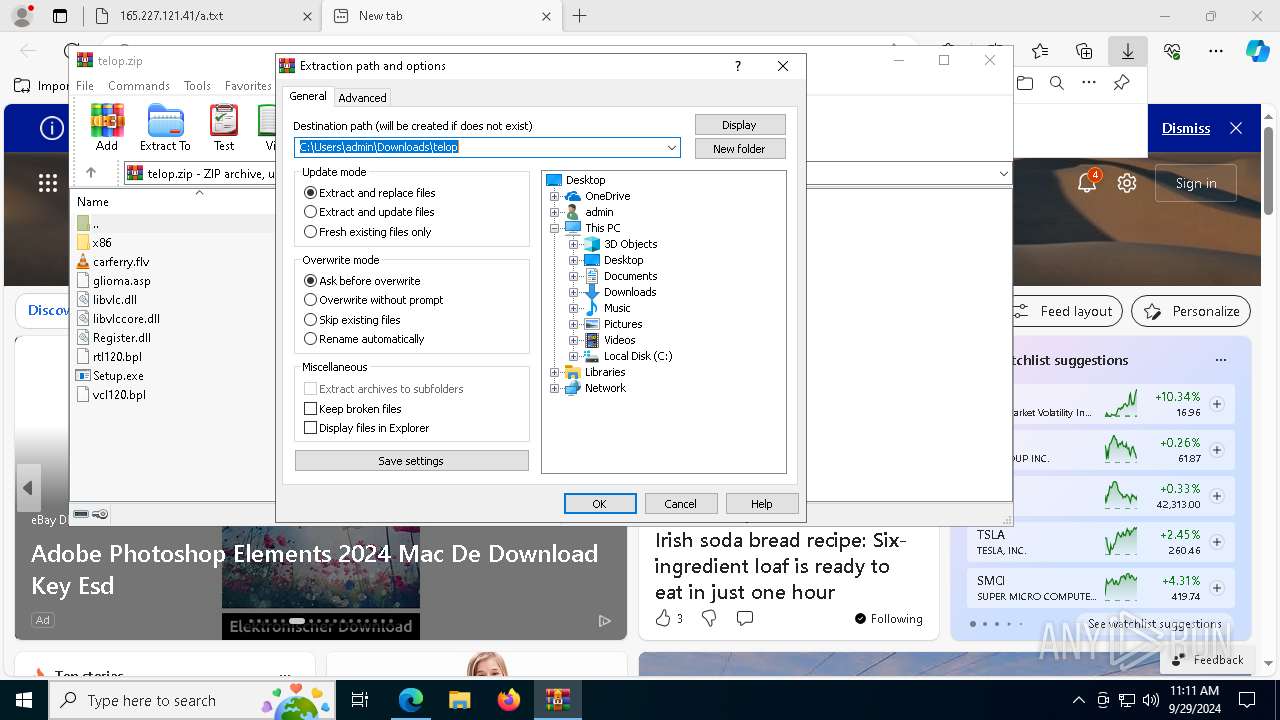The width and height of the screenshot is (1280, 720).
Task: Select the x86 folder in archive list
Action: click(x=94, y=243)
